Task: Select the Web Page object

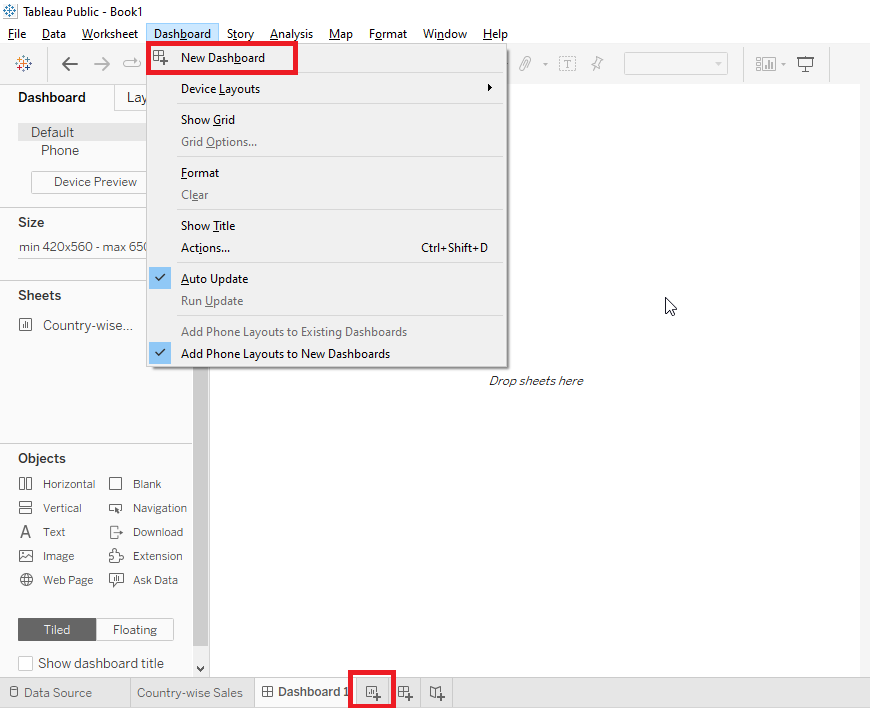Action: [56, 580]
